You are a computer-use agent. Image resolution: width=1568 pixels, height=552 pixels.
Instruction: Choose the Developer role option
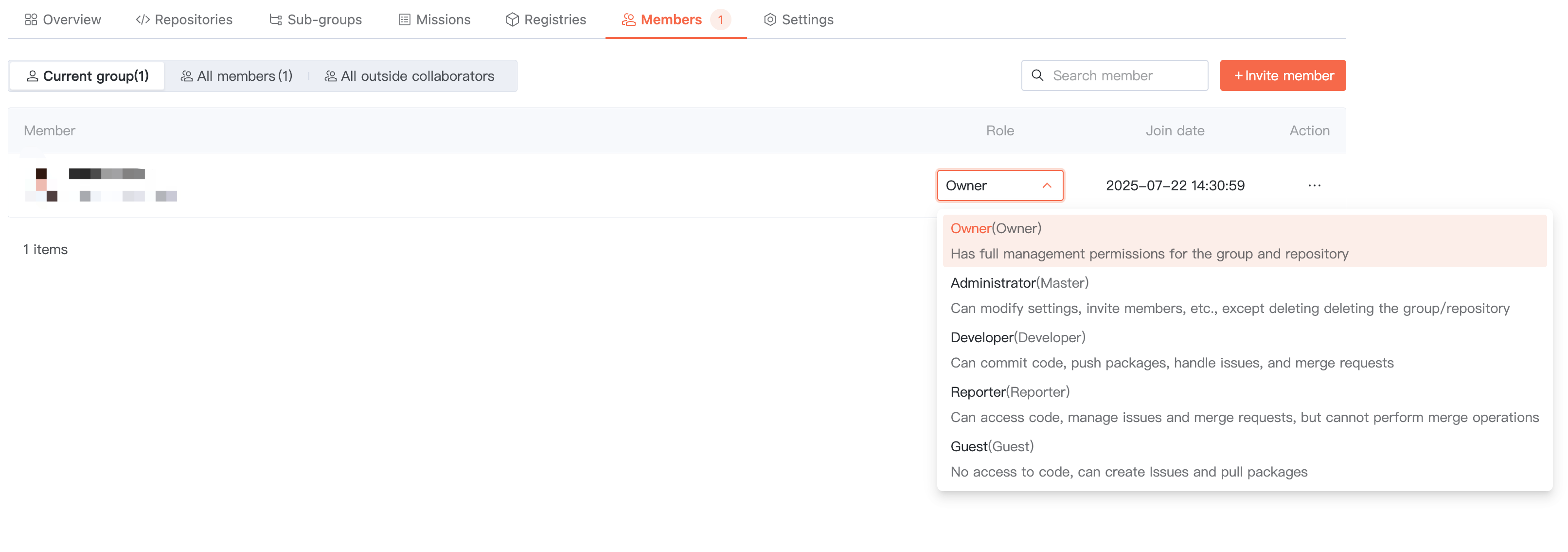point(1017,337)
